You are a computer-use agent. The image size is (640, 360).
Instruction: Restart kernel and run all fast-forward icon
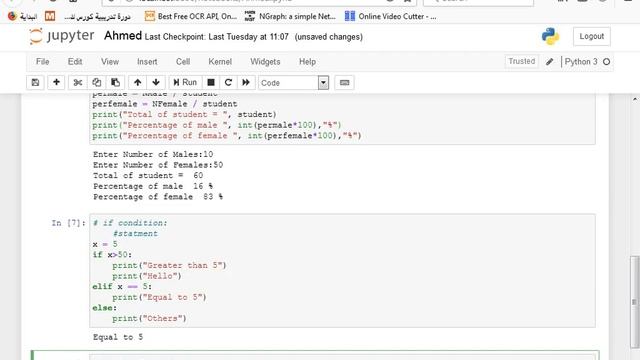point(246,82)
